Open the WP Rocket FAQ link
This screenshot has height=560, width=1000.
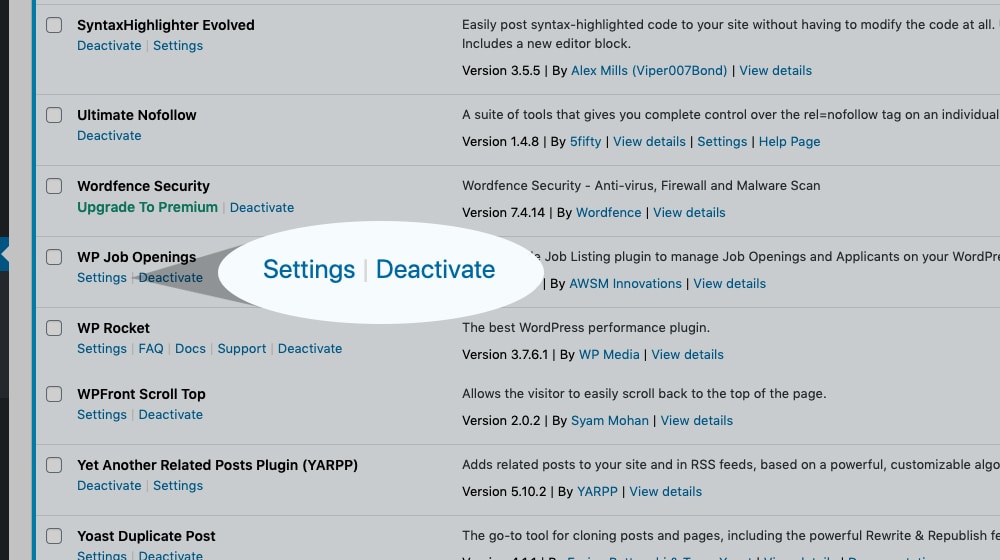tap(151, 348)
